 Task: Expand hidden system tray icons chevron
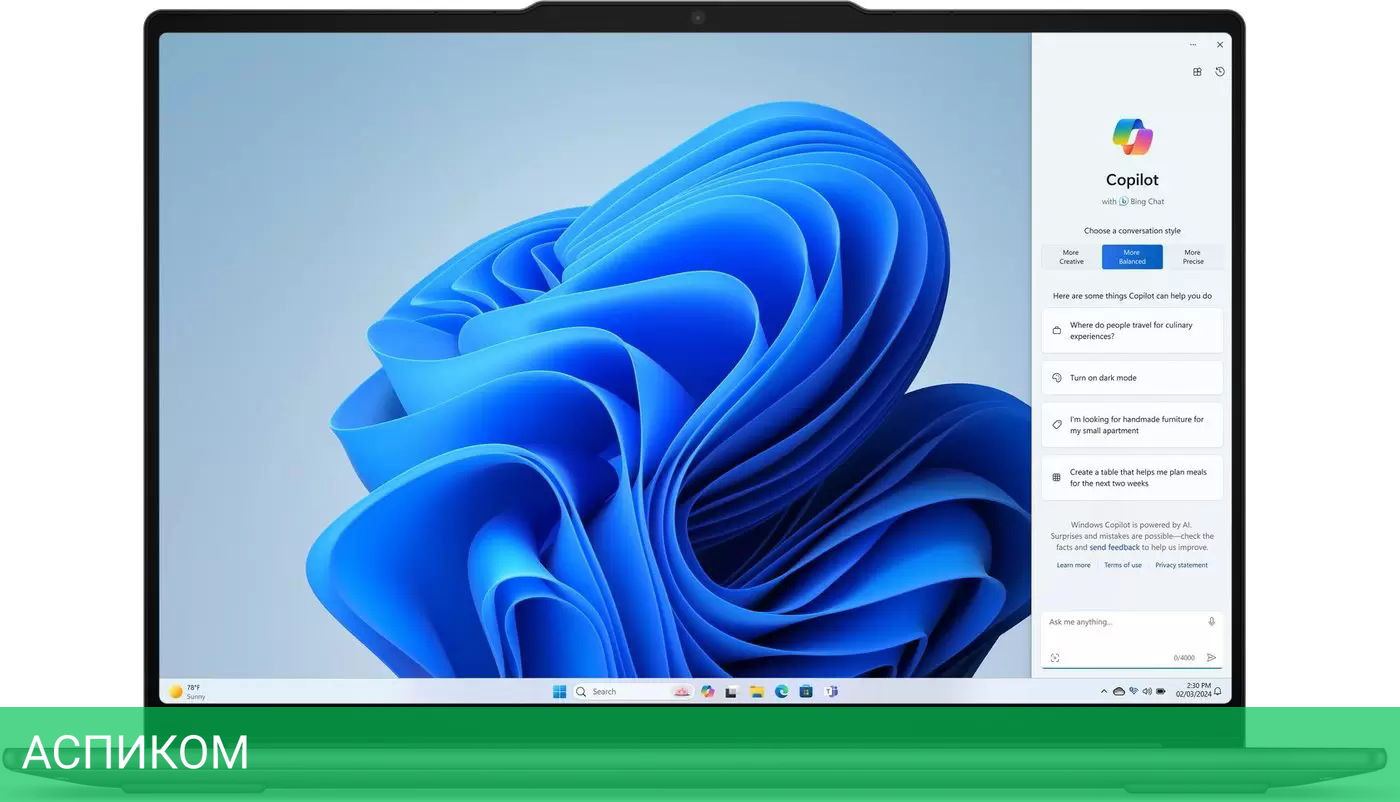point(1104,691)
